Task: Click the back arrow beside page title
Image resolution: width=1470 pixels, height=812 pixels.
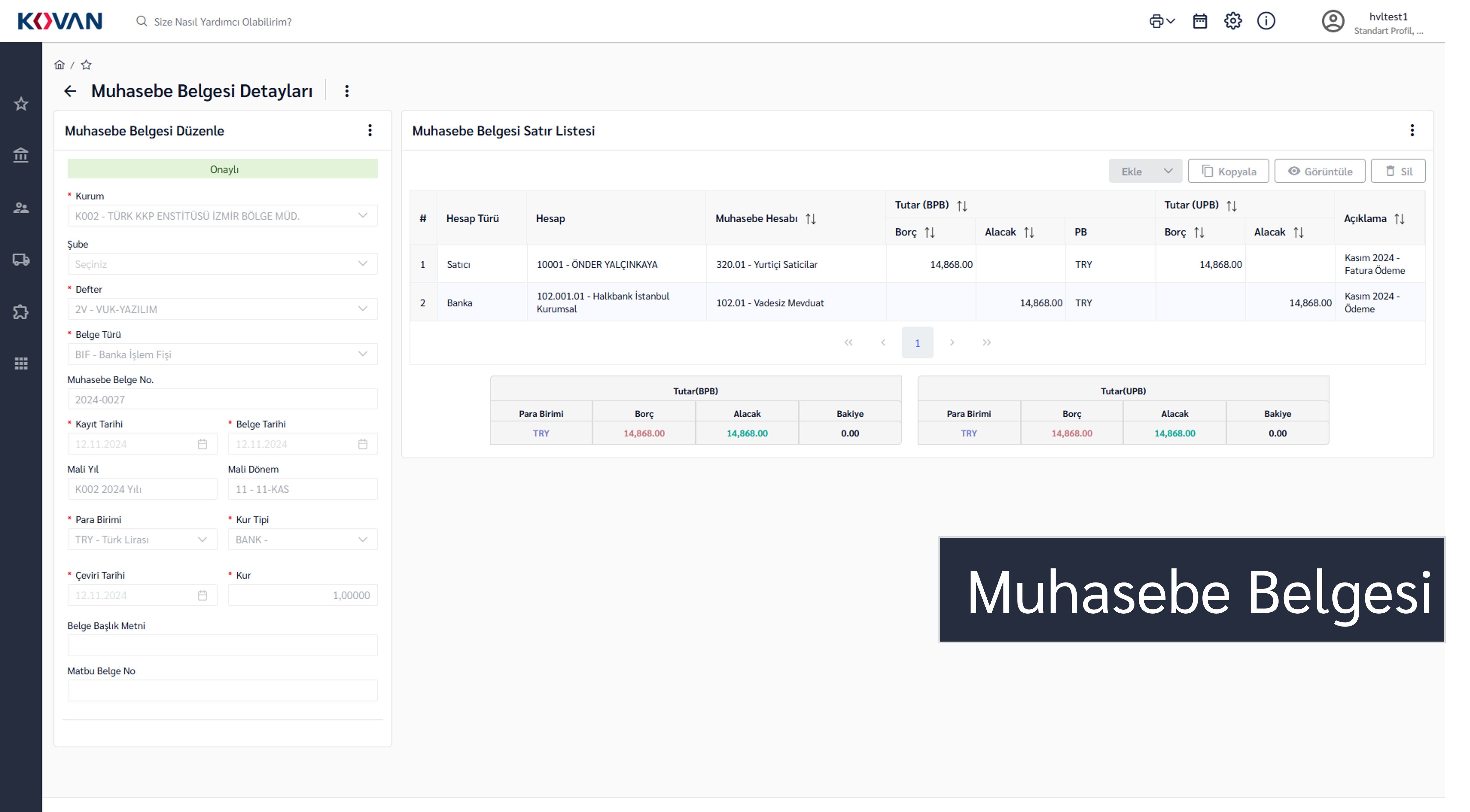Action: coord(70,91)
